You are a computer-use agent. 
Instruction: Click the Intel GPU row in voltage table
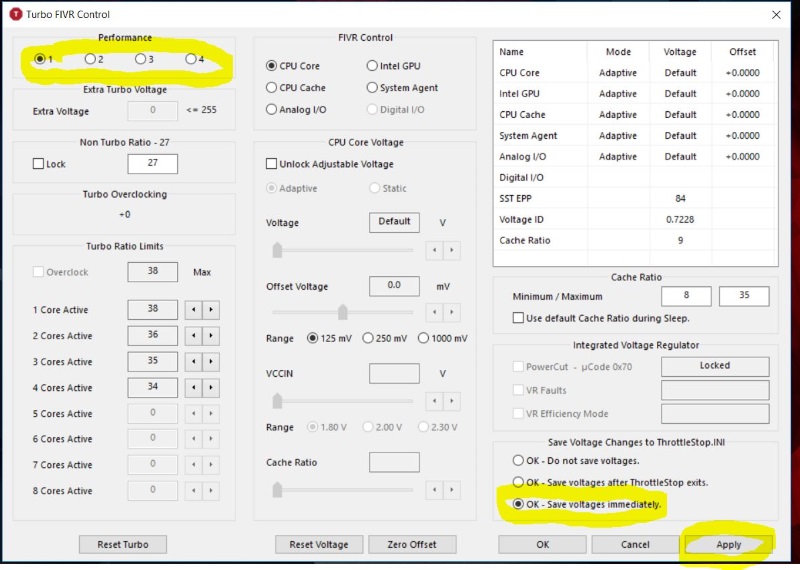635,93
